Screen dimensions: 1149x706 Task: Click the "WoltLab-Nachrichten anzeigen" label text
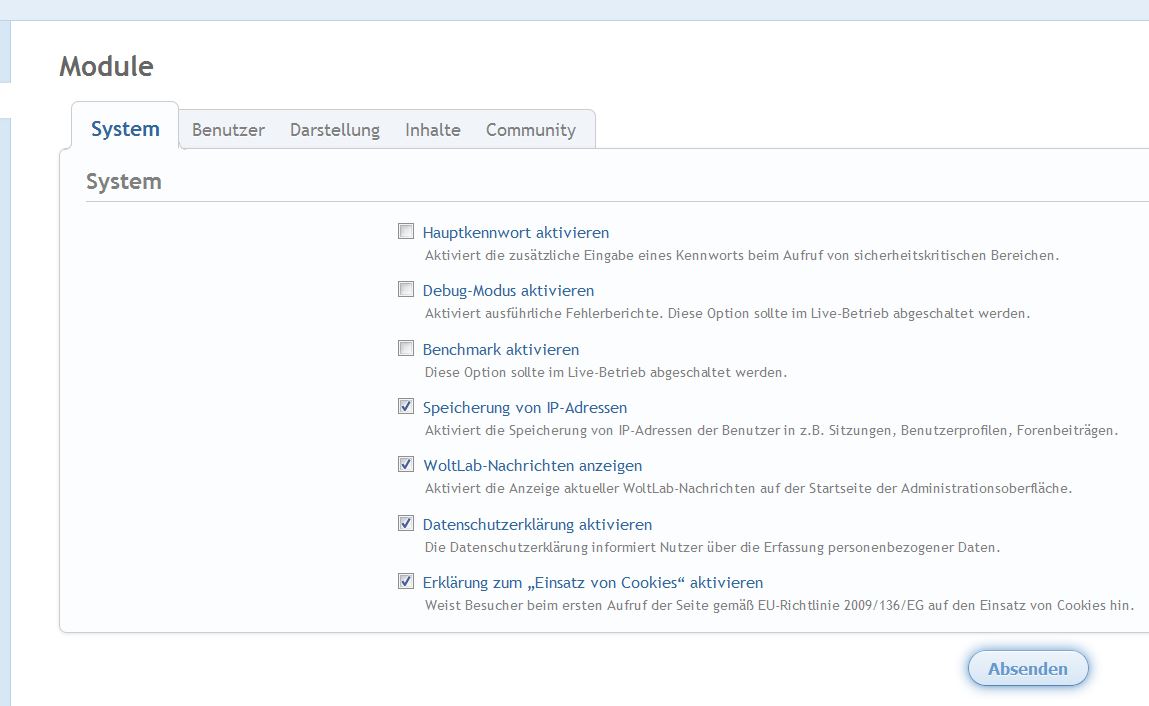tap(532, 465)
